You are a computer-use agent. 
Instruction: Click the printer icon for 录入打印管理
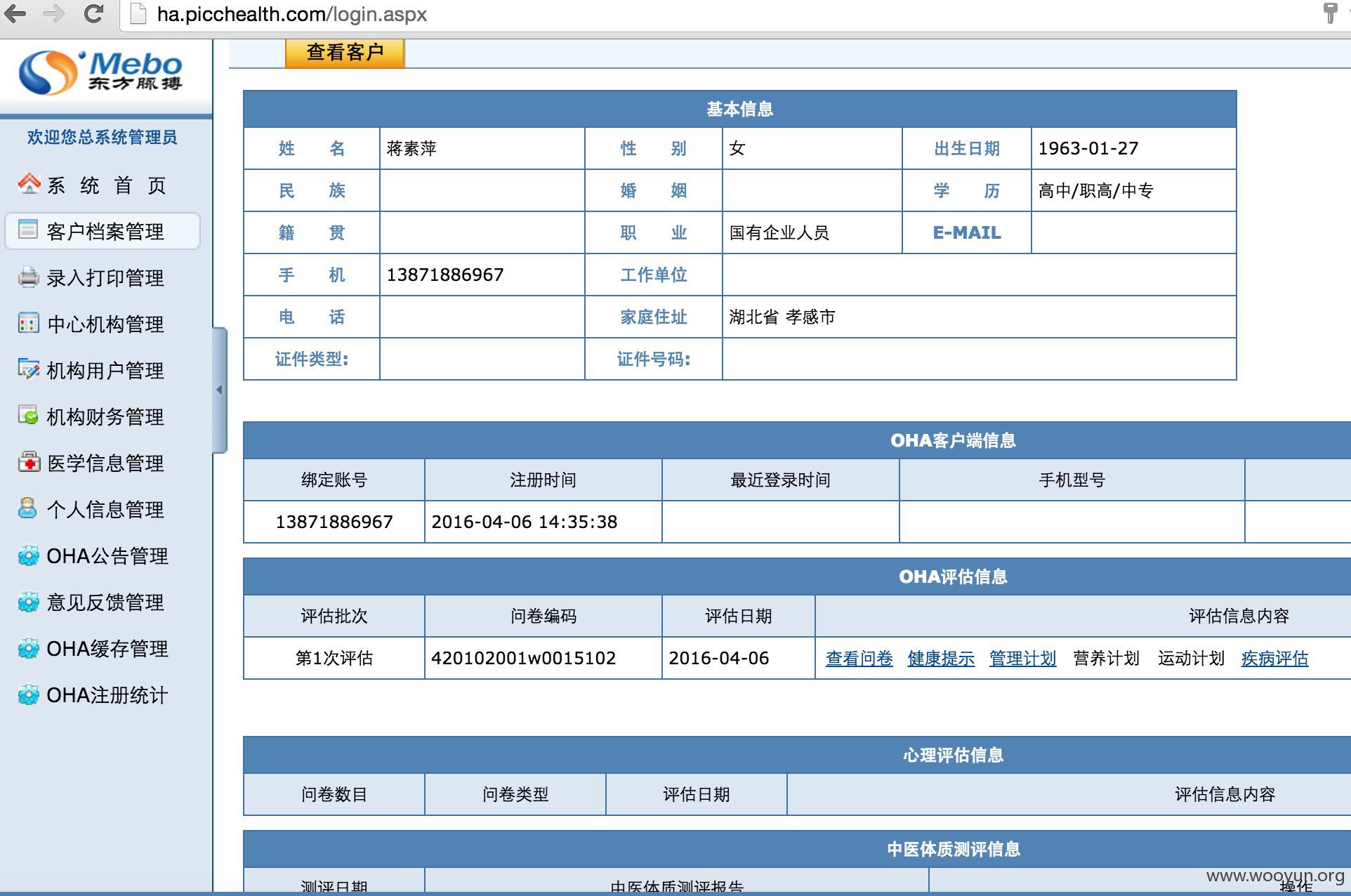click(x=29, y=277)
